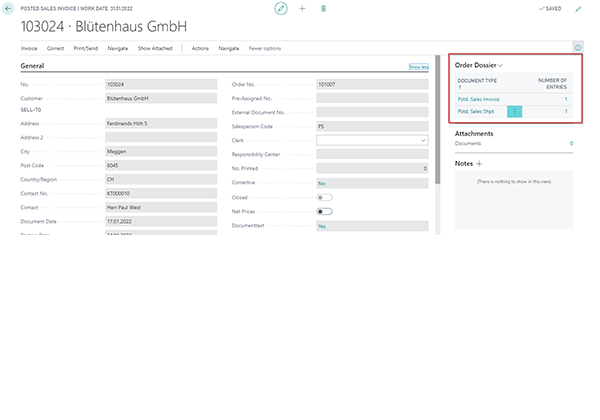Screen dimensions: 600x420
Task: Toggle the Net Prices switch
Action: click(x=325, y=212)
